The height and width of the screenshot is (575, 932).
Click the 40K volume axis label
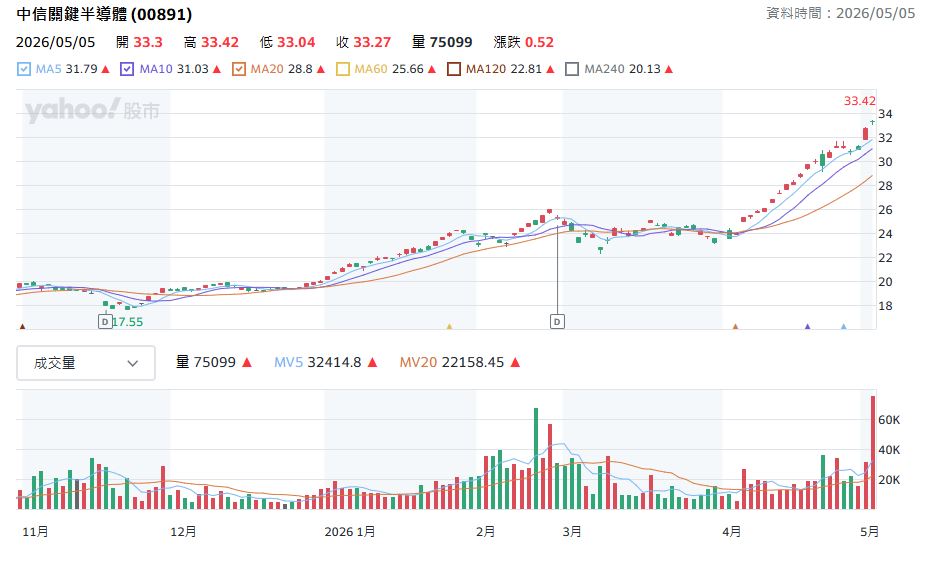click(889, 450)
